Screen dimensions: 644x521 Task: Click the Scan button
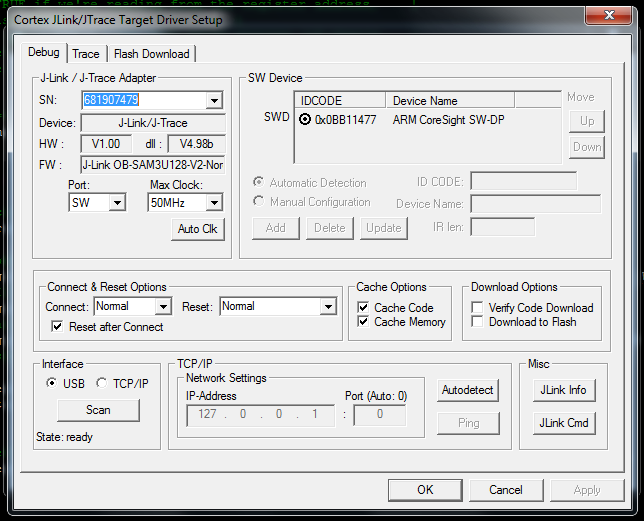click(98, 410)
